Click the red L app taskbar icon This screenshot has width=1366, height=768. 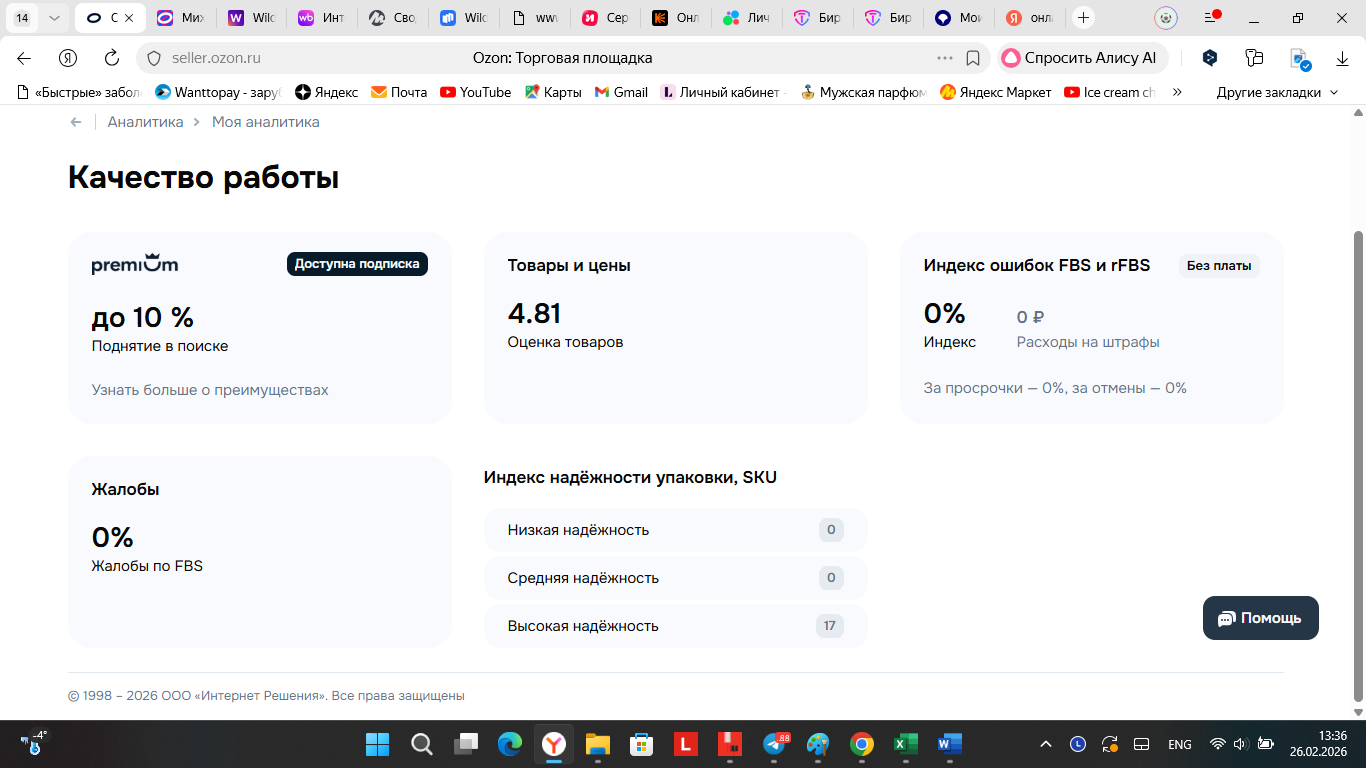pyautogui.click(x=686, y=744)
